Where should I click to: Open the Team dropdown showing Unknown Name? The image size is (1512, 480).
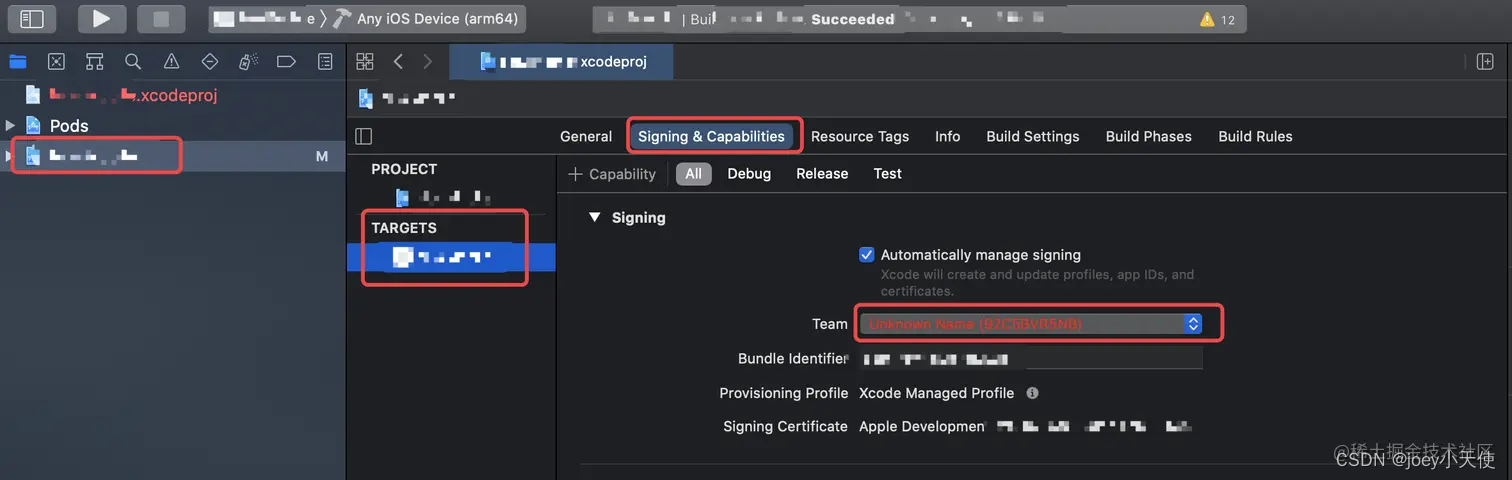[1030, 324]
